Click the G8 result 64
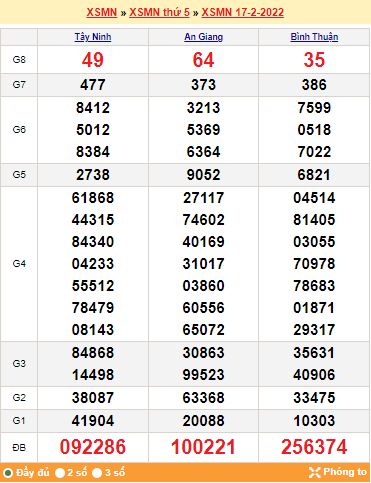This screenshot has height=483, width=371. click(203, 60)
